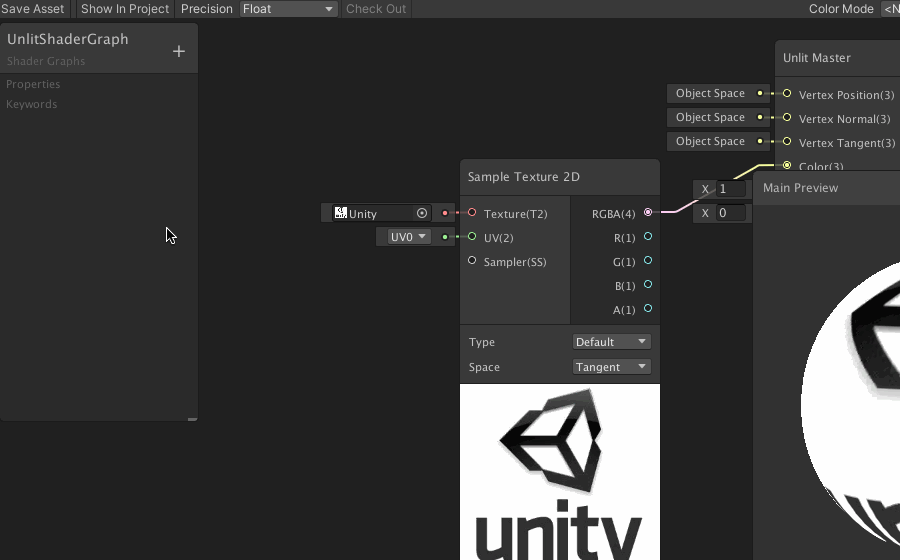Click the RGBA(4) output port
Viewport: 900px width, 560px height.
click(x=648, y=212)
